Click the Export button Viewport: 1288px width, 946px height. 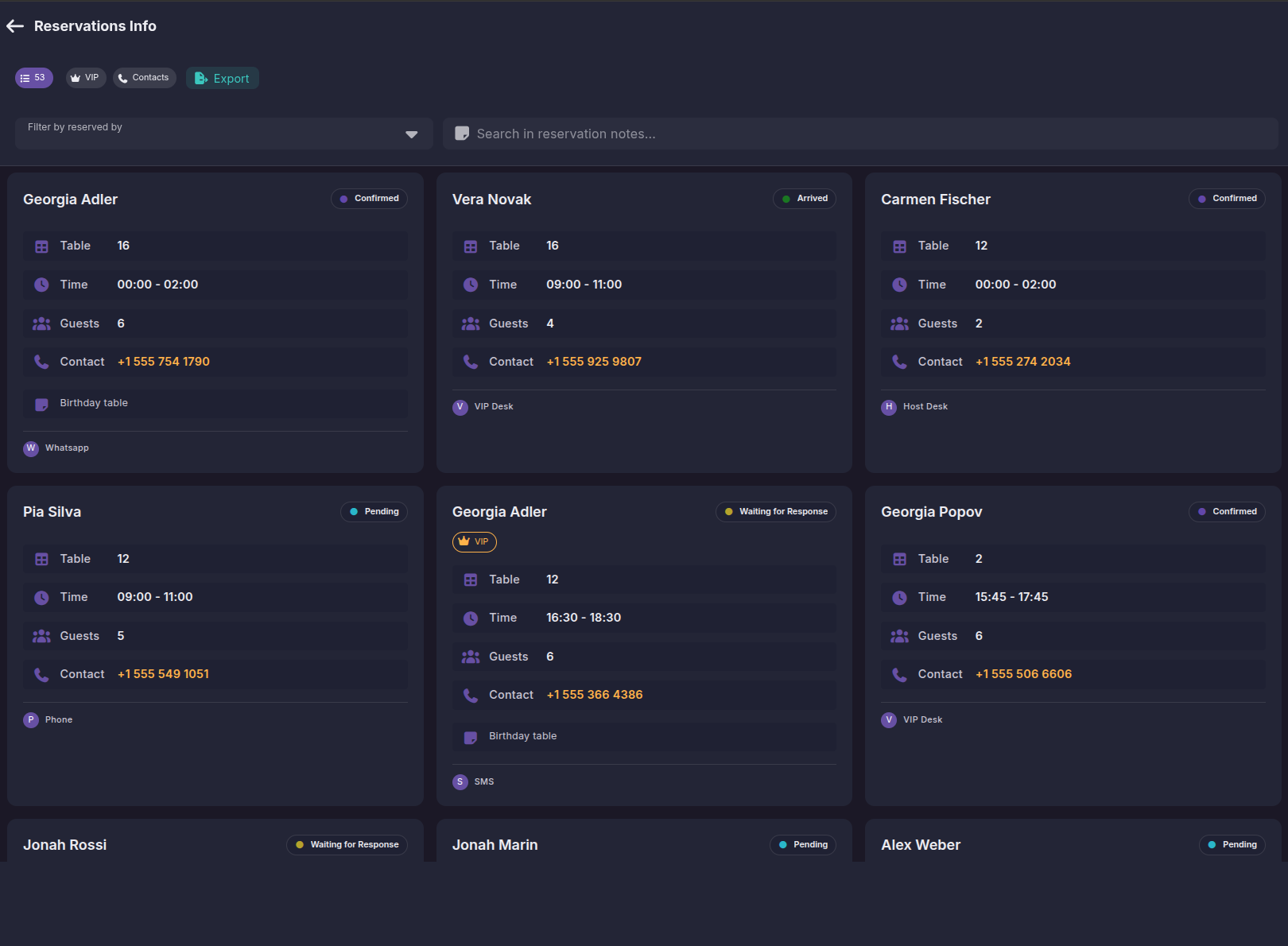click(x=223, y=78)
